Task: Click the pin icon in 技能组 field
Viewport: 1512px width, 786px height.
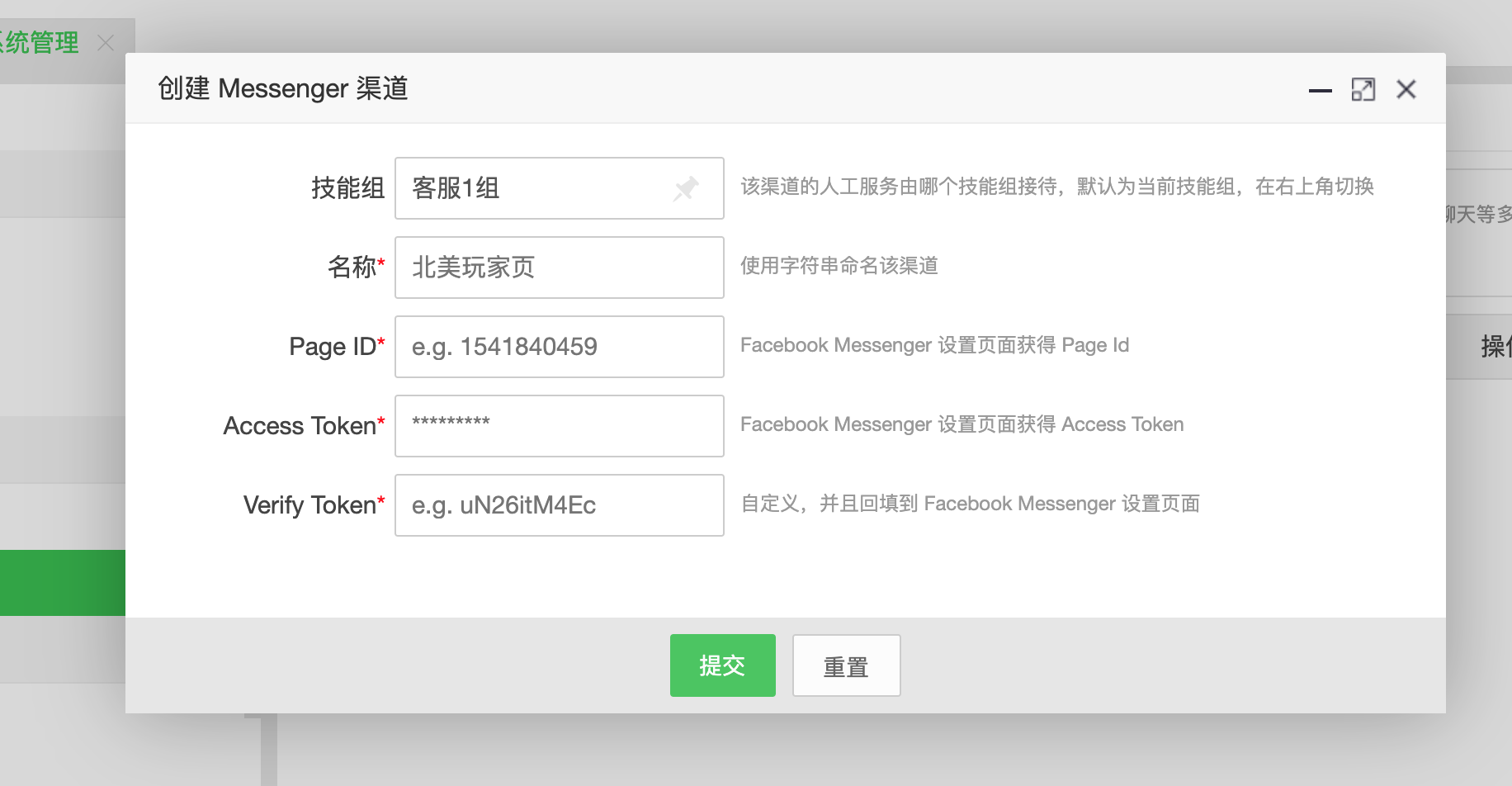Action: pos(686,188)
